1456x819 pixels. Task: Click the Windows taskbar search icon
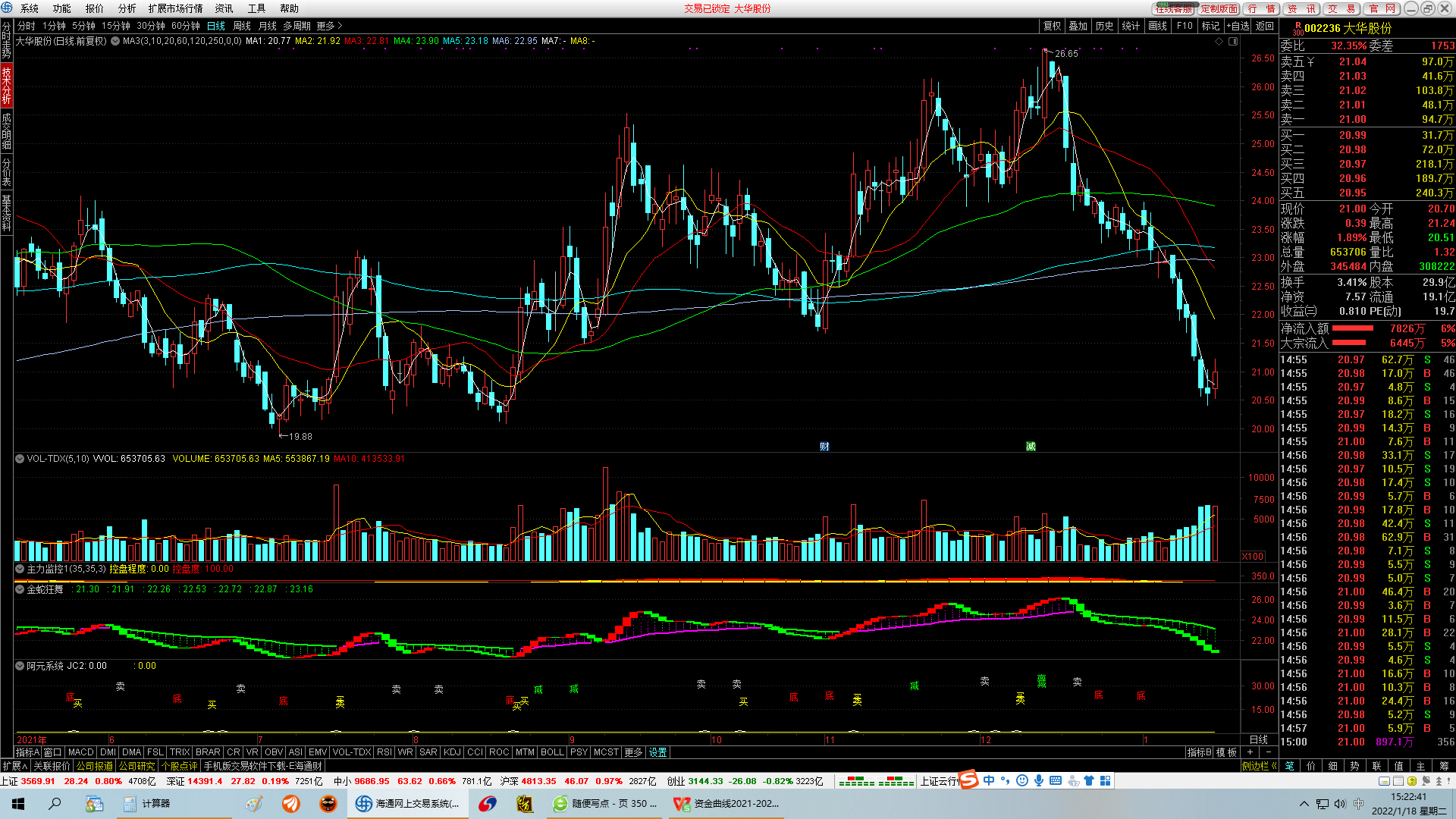coord(55,804)
